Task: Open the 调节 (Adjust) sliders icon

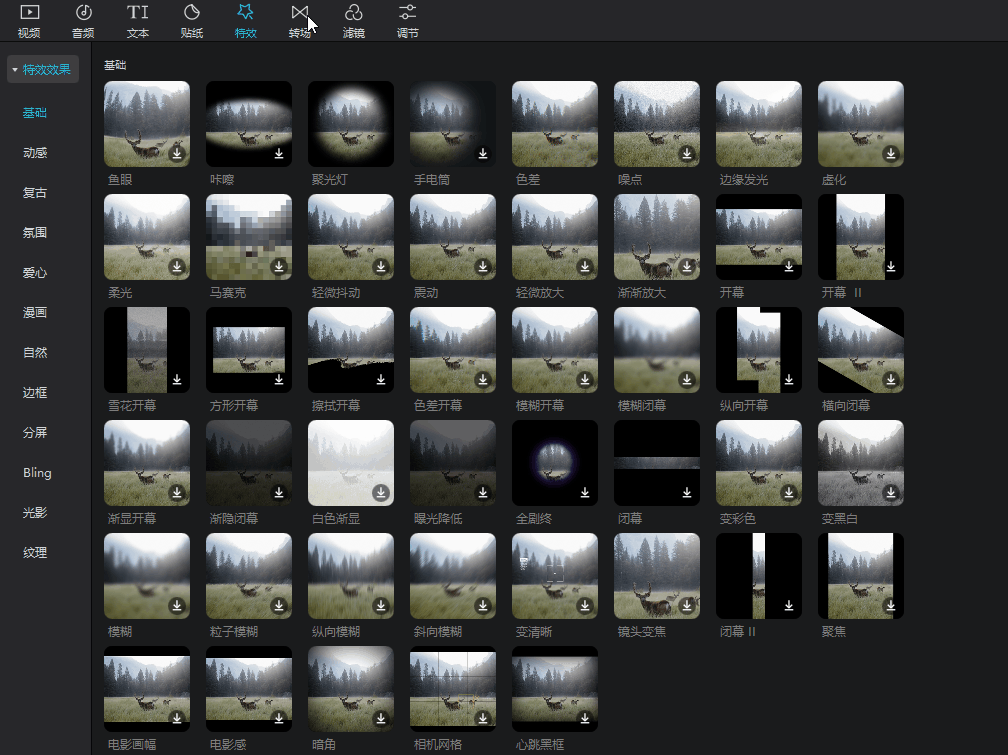Action: [407, 13]
